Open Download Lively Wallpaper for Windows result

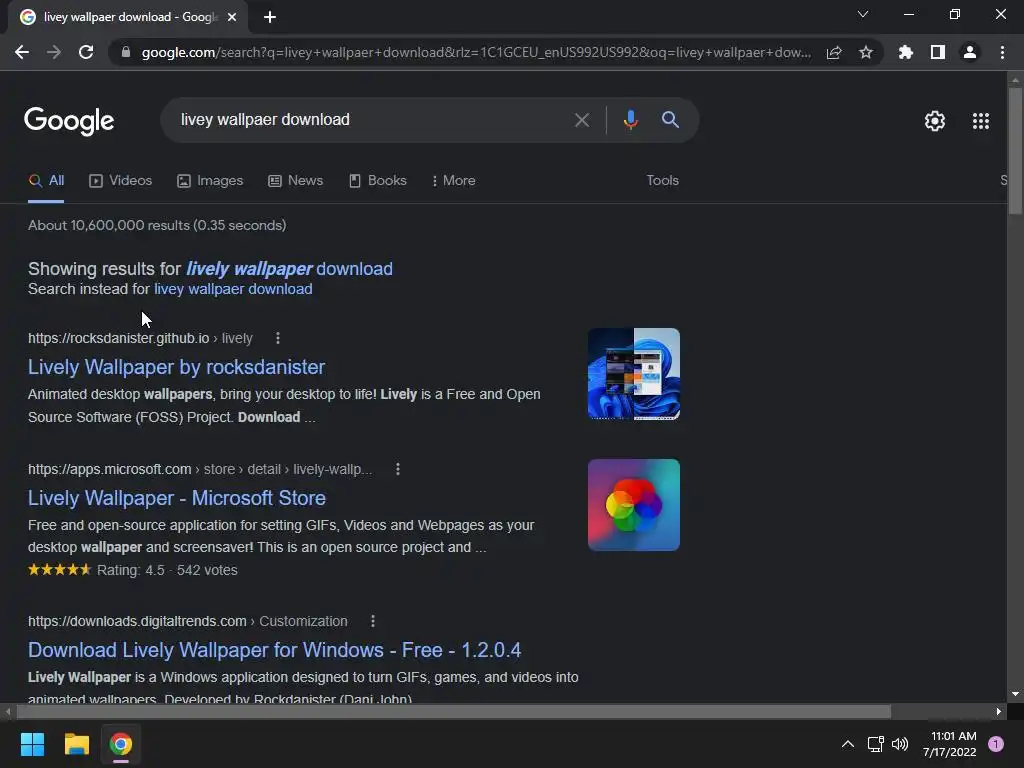point(274,650)
